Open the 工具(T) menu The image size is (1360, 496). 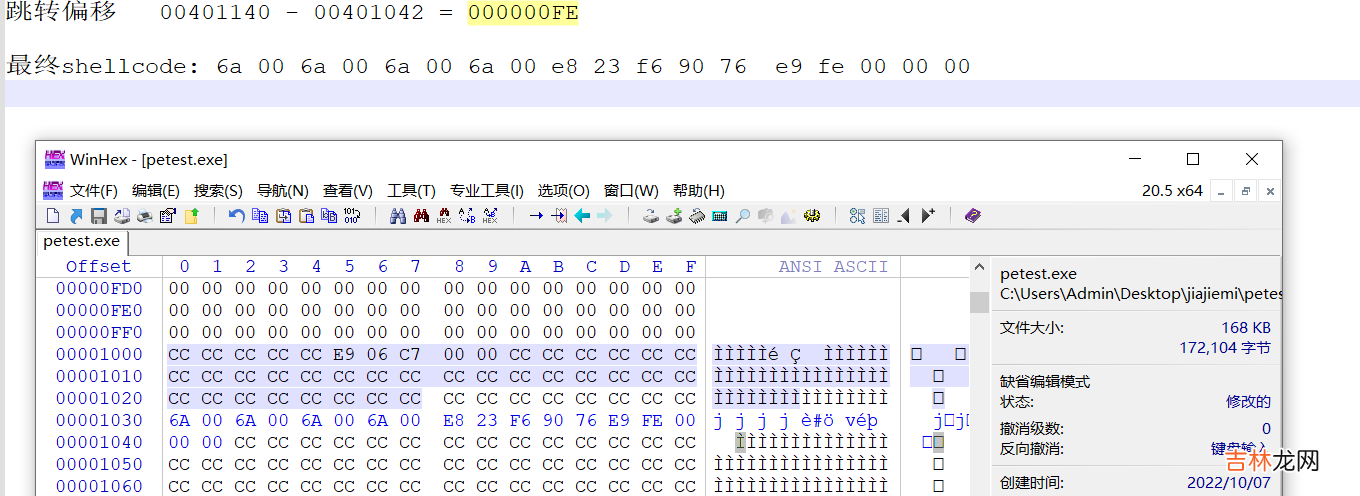[x=411, y=191]
